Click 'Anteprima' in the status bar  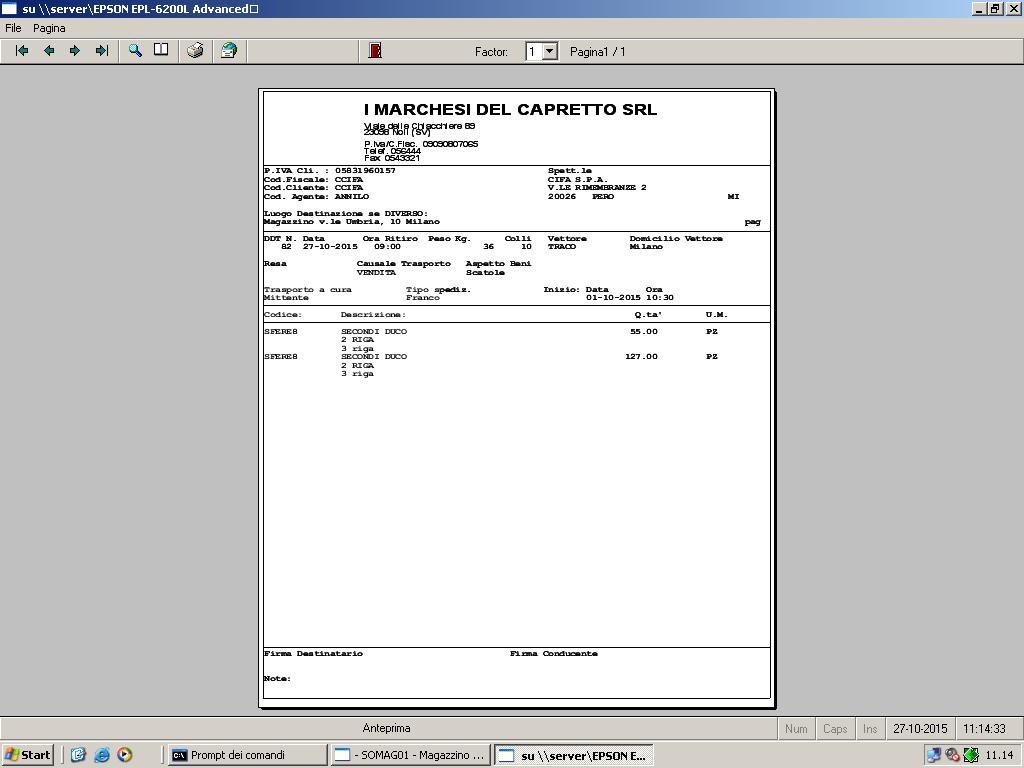[x=387, y=728]
